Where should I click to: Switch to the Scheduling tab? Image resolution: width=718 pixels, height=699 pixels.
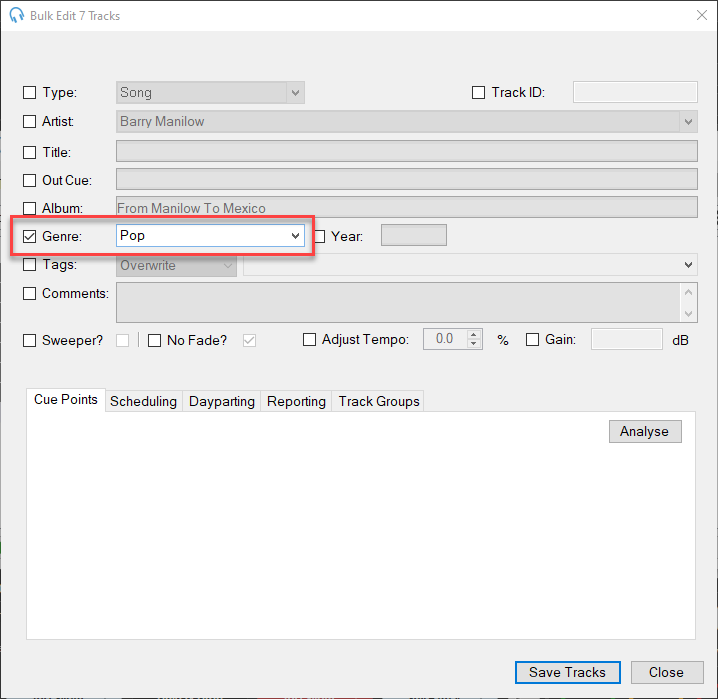[x=143, y=401]
